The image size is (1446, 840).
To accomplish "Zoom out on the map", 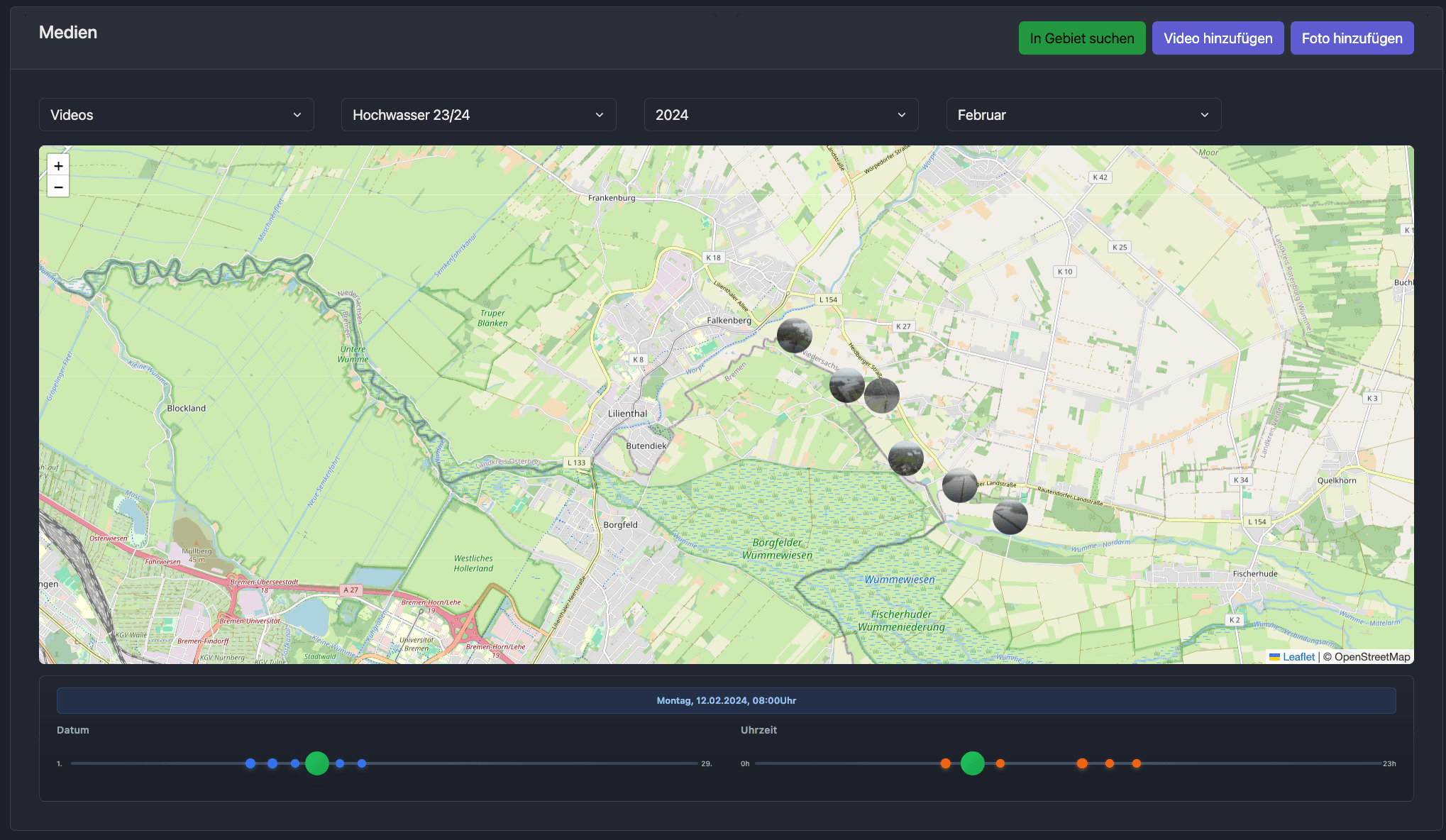I will (58, 187).
